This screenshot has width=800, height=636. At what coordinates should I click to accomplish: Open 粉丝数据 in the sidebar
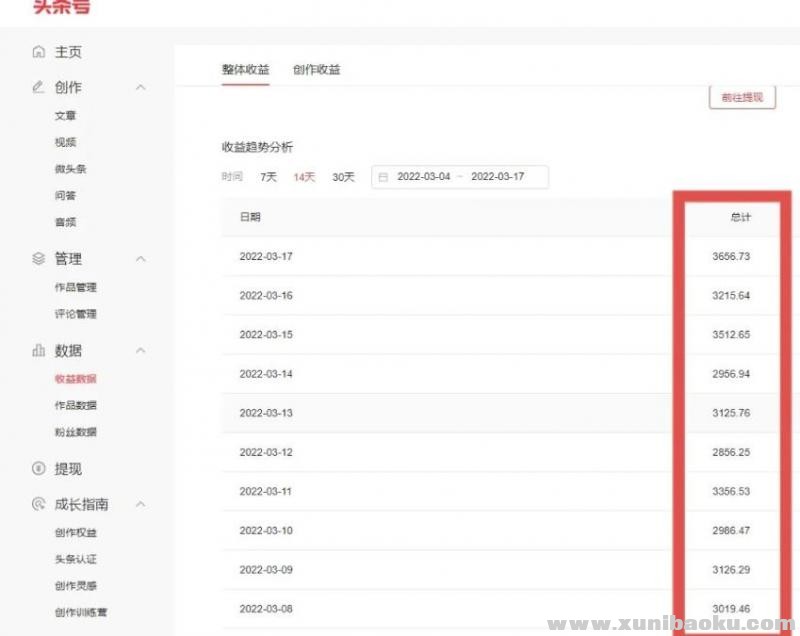[76, 432]
